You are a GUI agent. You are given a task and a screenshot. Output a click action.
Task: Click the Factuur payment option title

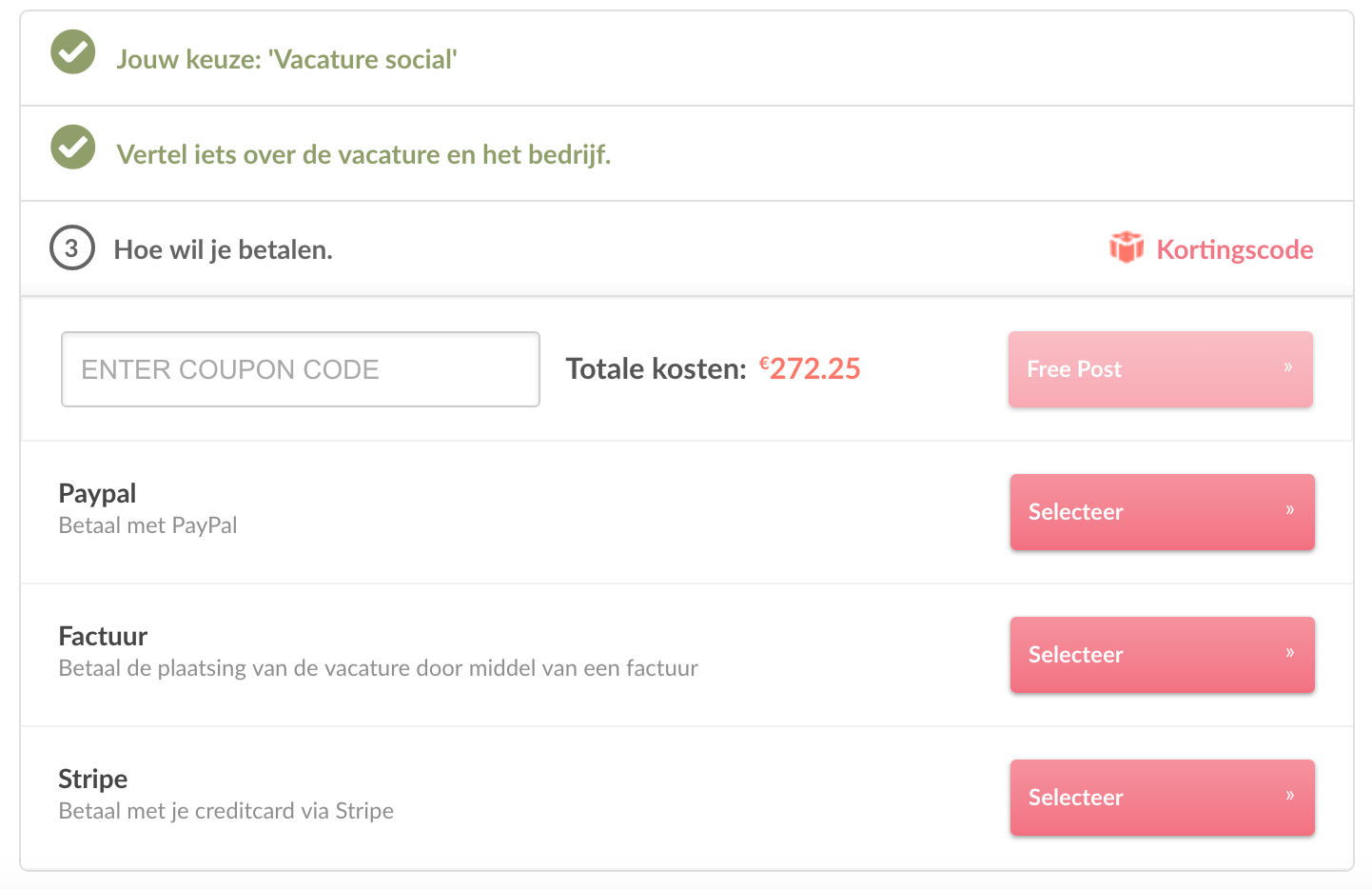tap(103, 636)
